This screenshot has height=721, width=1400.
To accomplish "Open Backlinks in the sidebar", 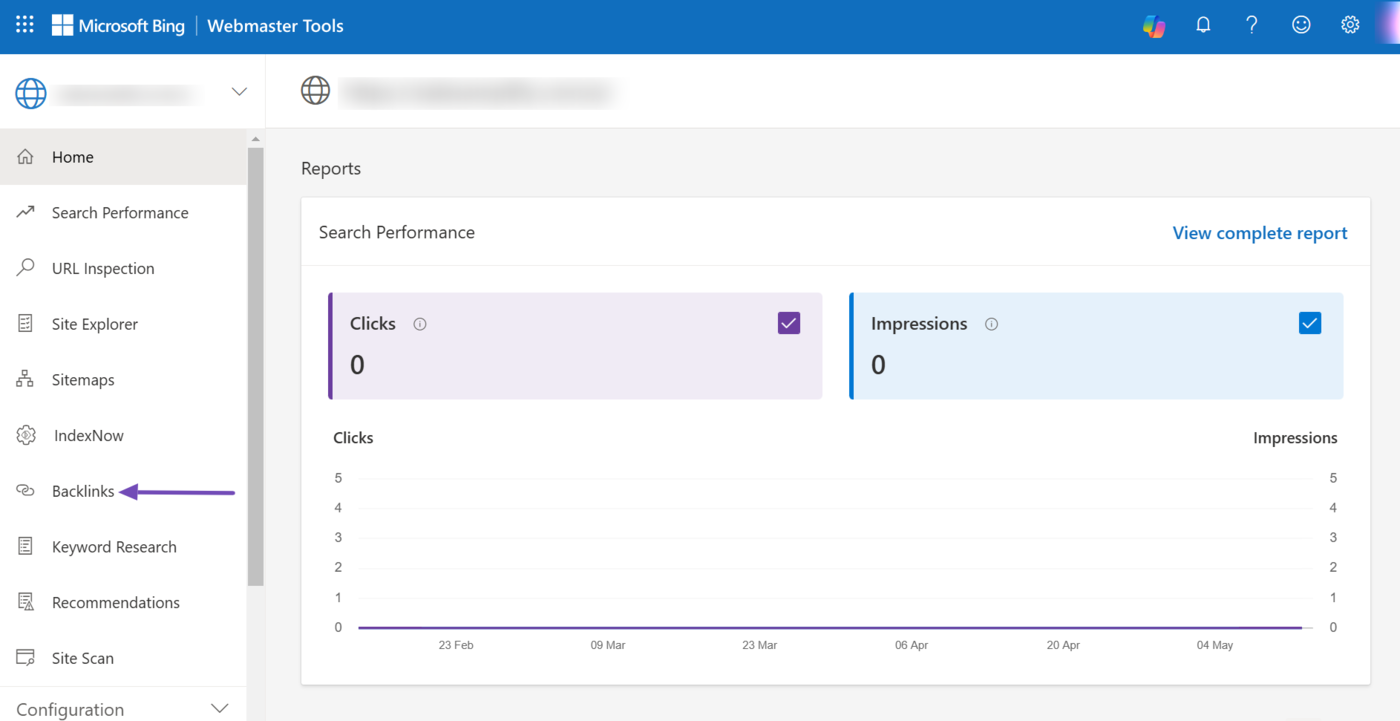I will 83,491.
